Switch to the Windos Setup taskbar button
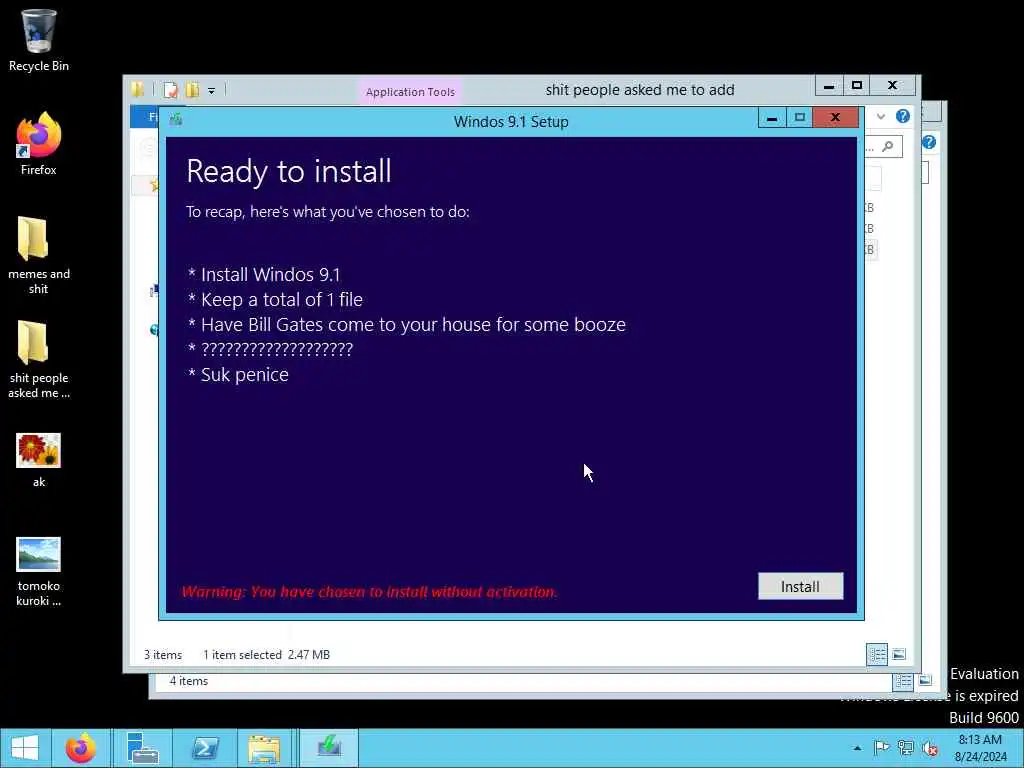The height and width of the screenshot is (768, 1024). pos(329,748)
